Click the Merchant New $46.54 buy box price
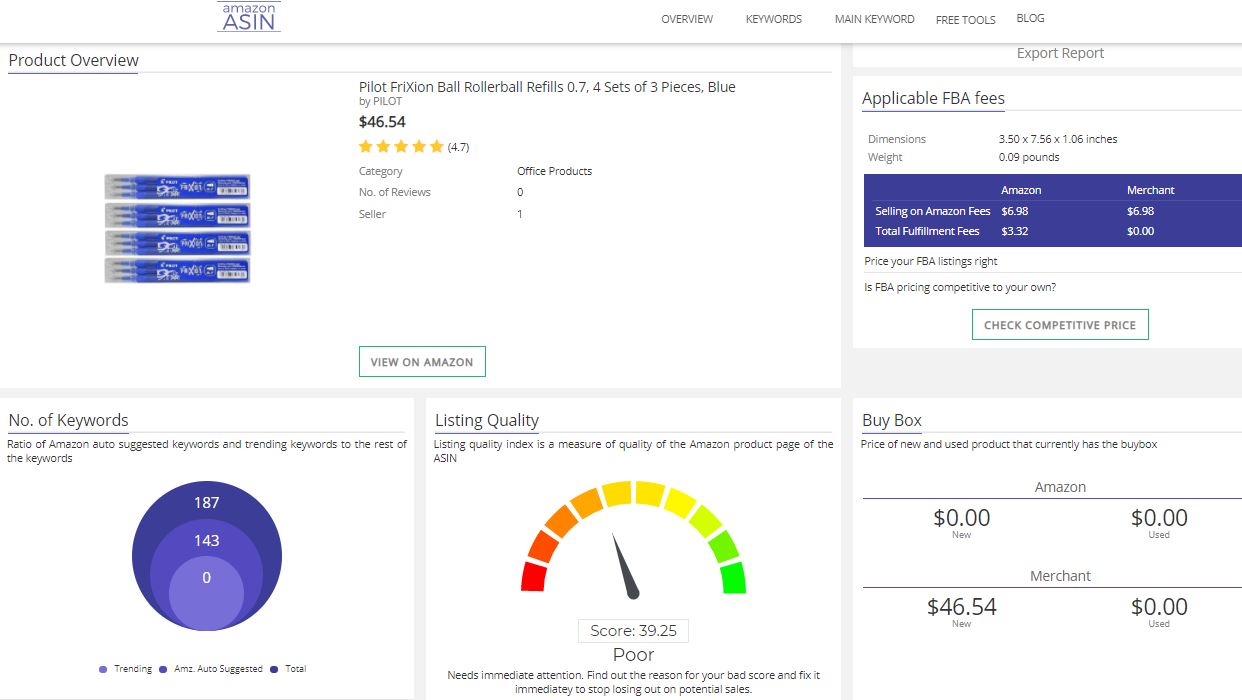 pos(961,607)
